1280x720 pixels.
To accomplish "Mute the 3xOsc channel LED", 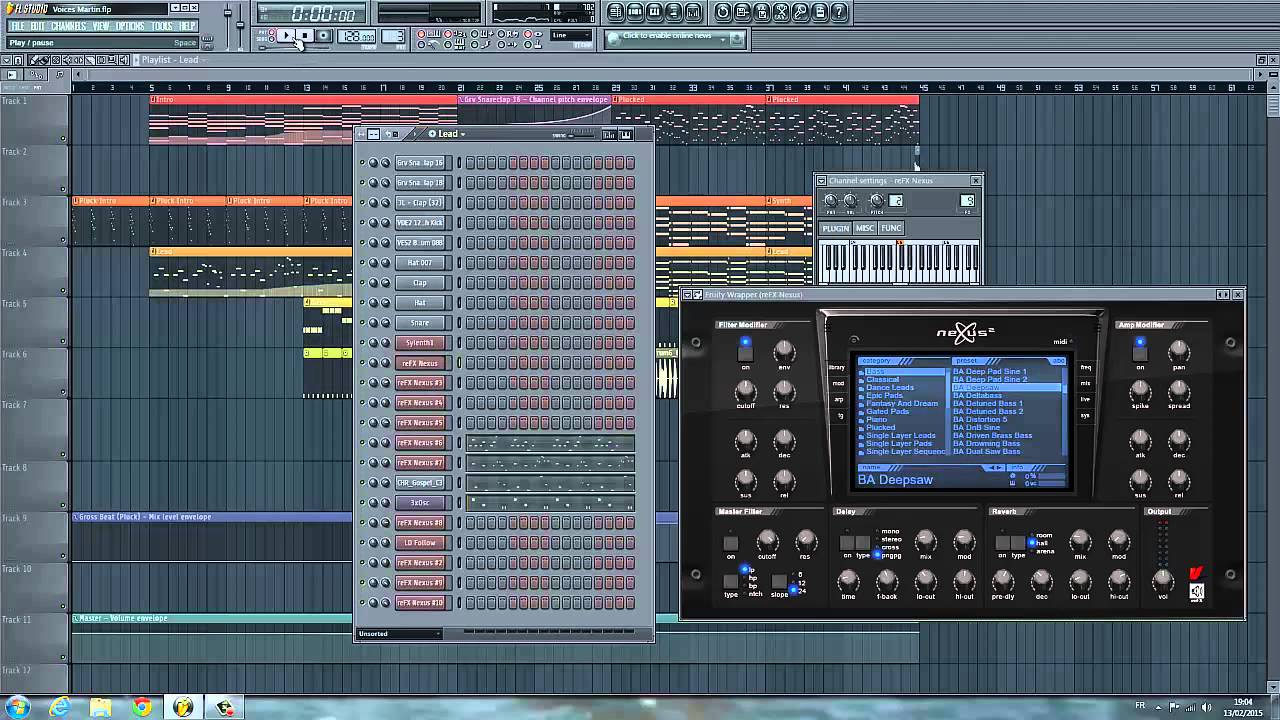I will click(x=363, y=503).
